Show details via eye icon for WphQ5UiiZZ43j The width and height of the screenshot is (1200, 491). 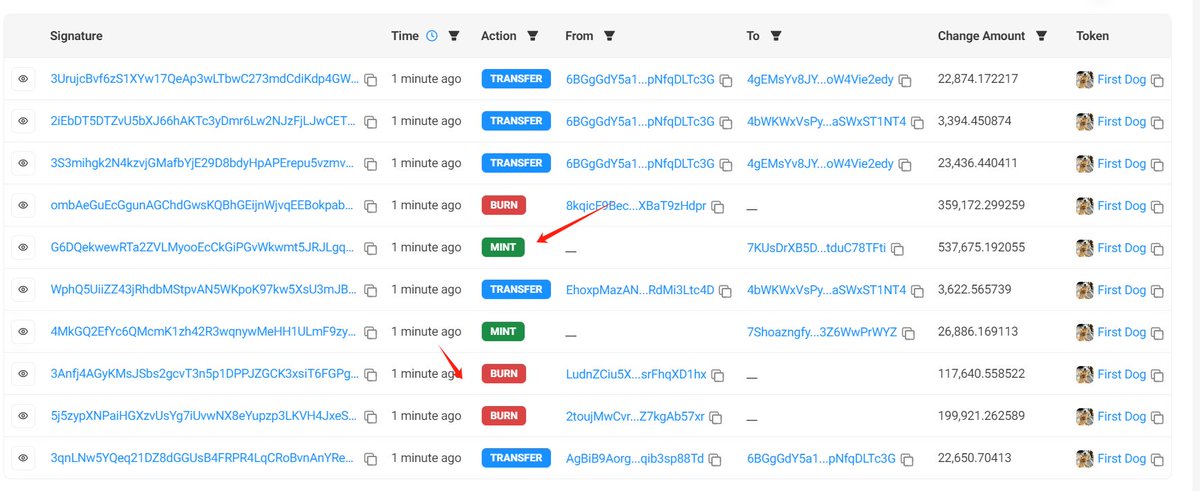pos(23,290)
